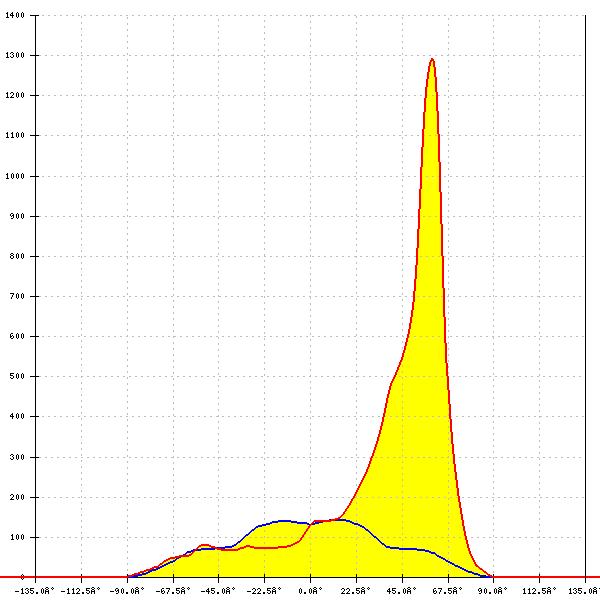Click the 300 label on vertical axis
Screen dimensions: 600x600
tap(17, 457)
